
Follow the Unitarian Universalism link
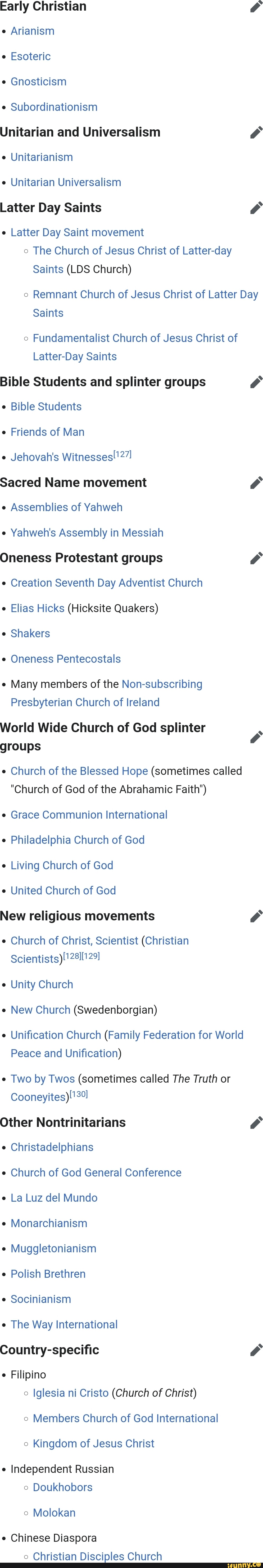click(x=65, y=182)
